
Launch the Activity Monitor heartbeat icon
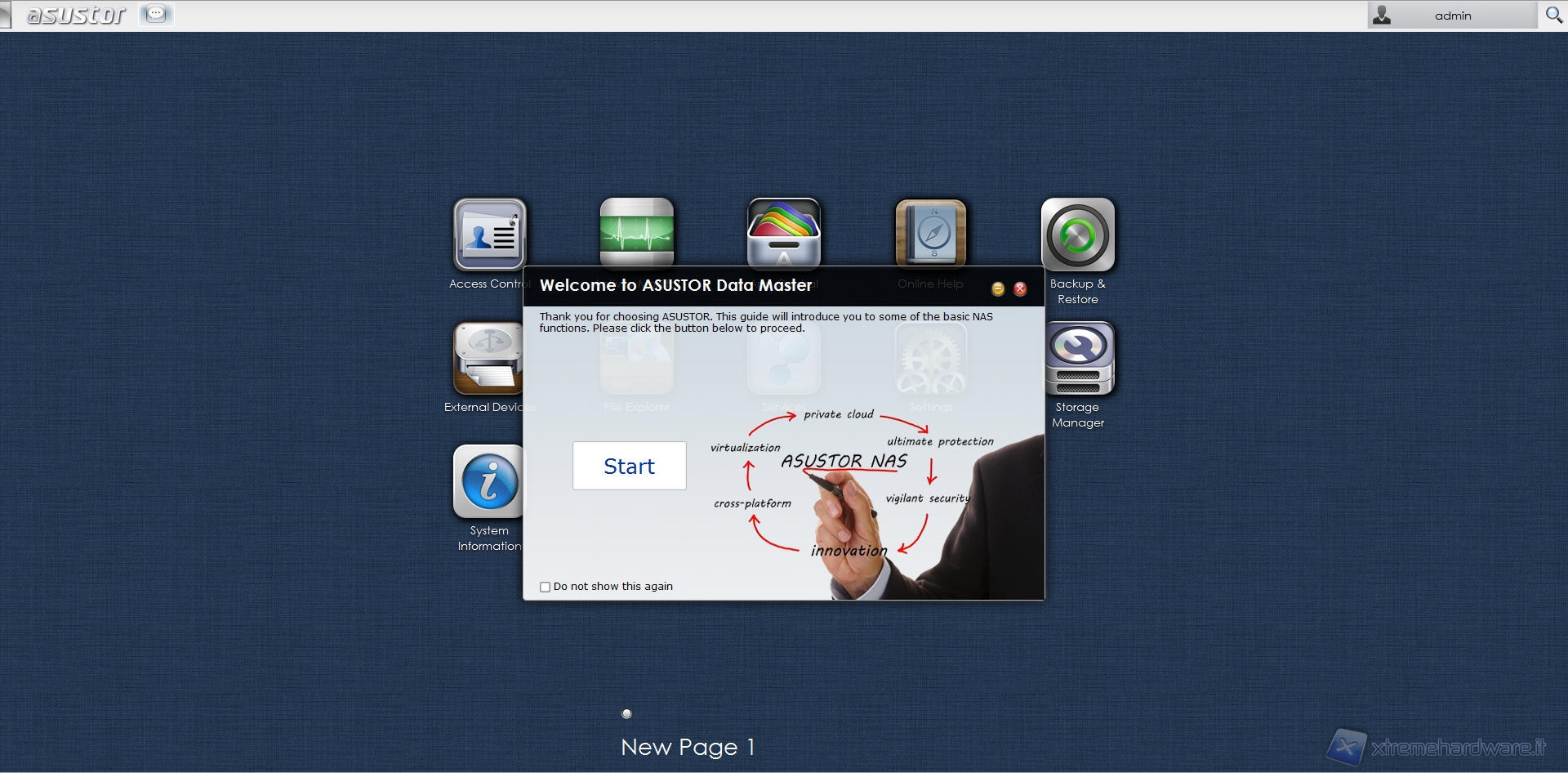coord(636,231)
